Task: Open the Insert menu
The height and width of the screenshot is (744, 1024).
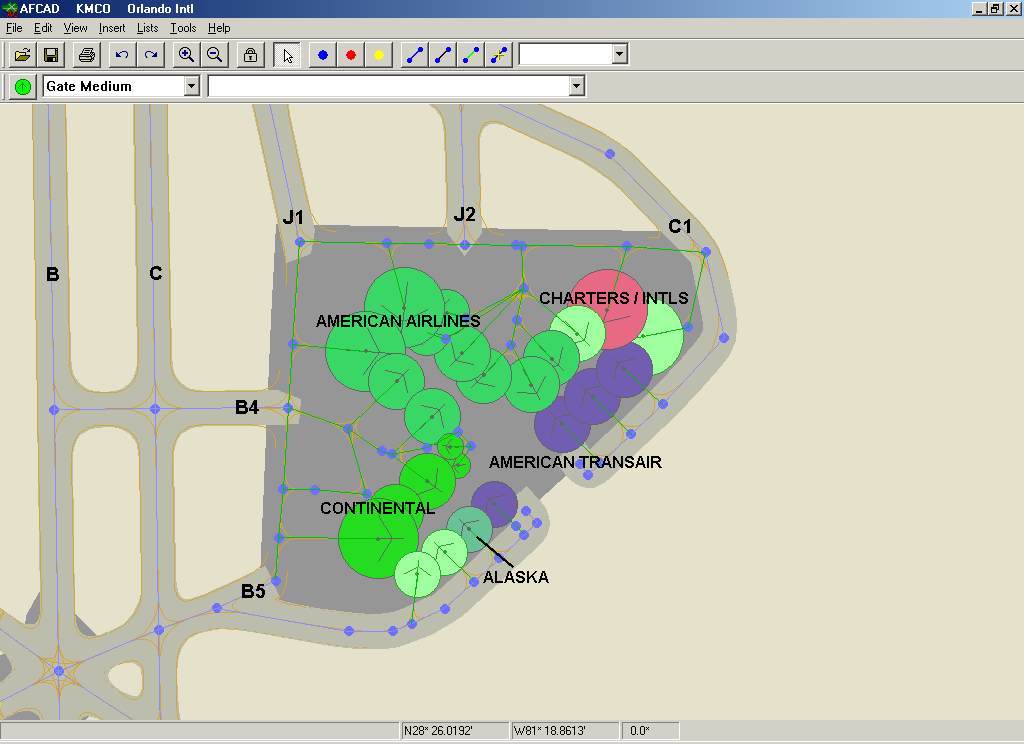Action: 112,28
